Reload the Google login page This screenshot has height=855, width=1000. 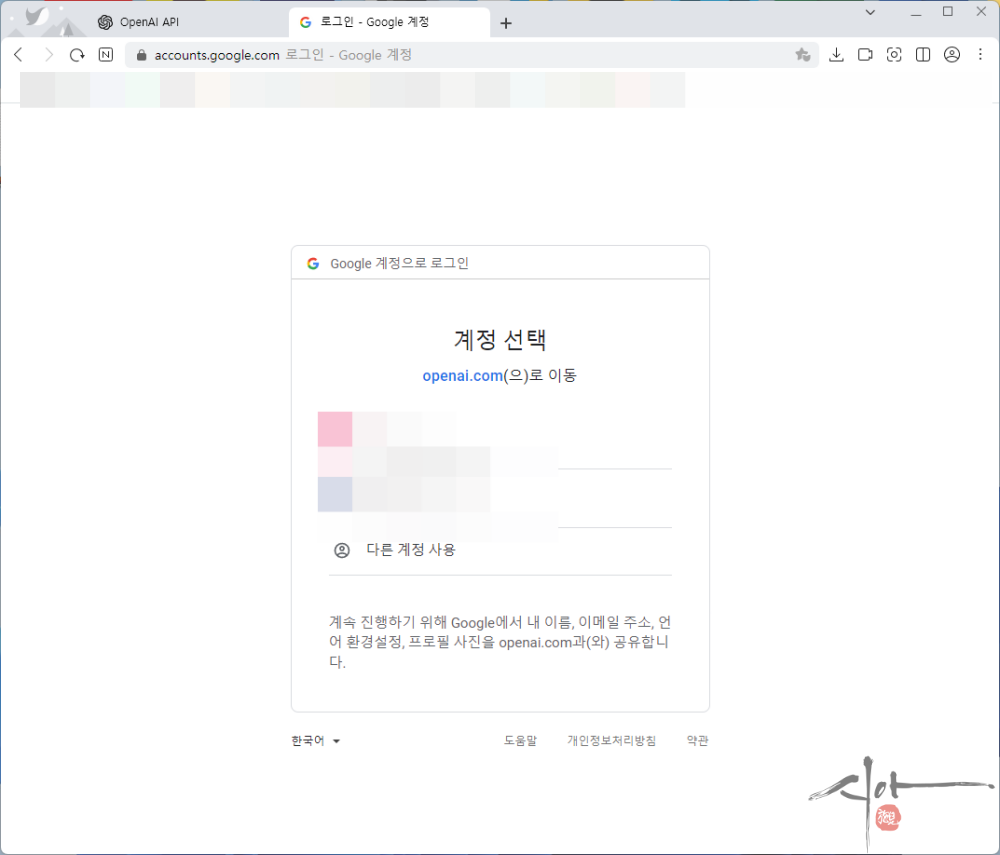click(77, 55)
